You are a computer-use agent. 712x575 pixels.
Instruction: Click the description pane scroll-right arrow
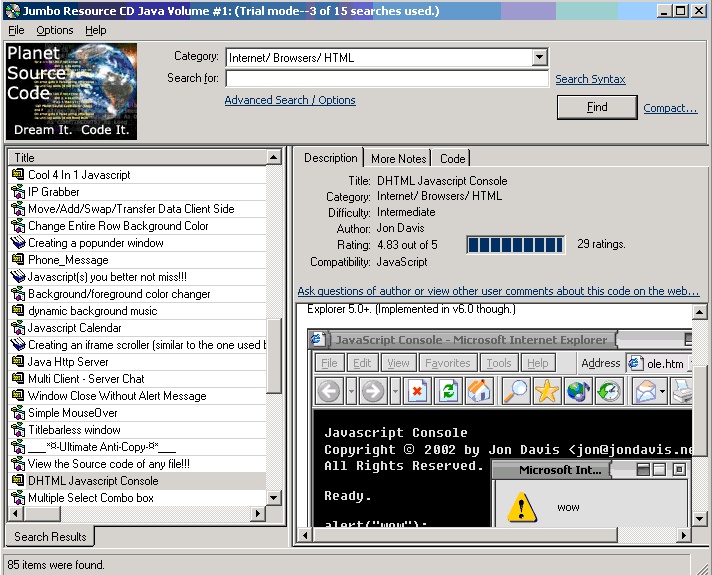684,535
